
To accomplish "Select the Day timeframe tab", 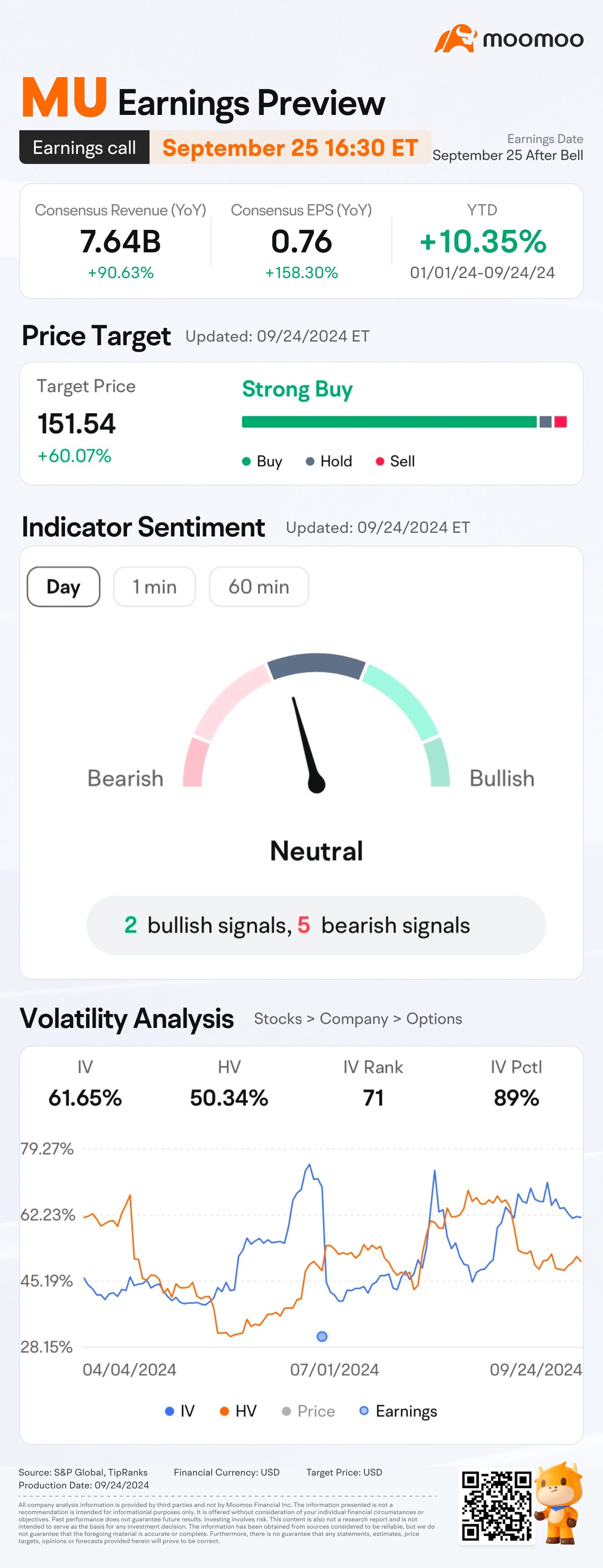I will click(64, 587).
